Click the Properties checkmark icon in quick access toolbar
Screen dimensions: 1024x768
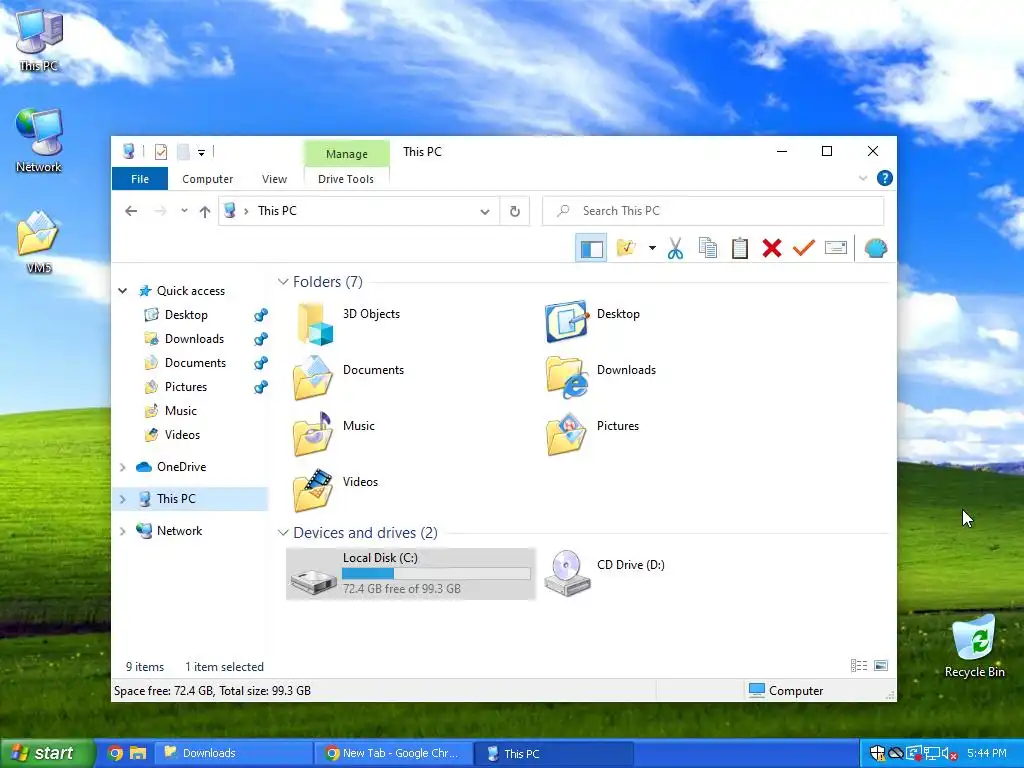click(x=161, y=152)
